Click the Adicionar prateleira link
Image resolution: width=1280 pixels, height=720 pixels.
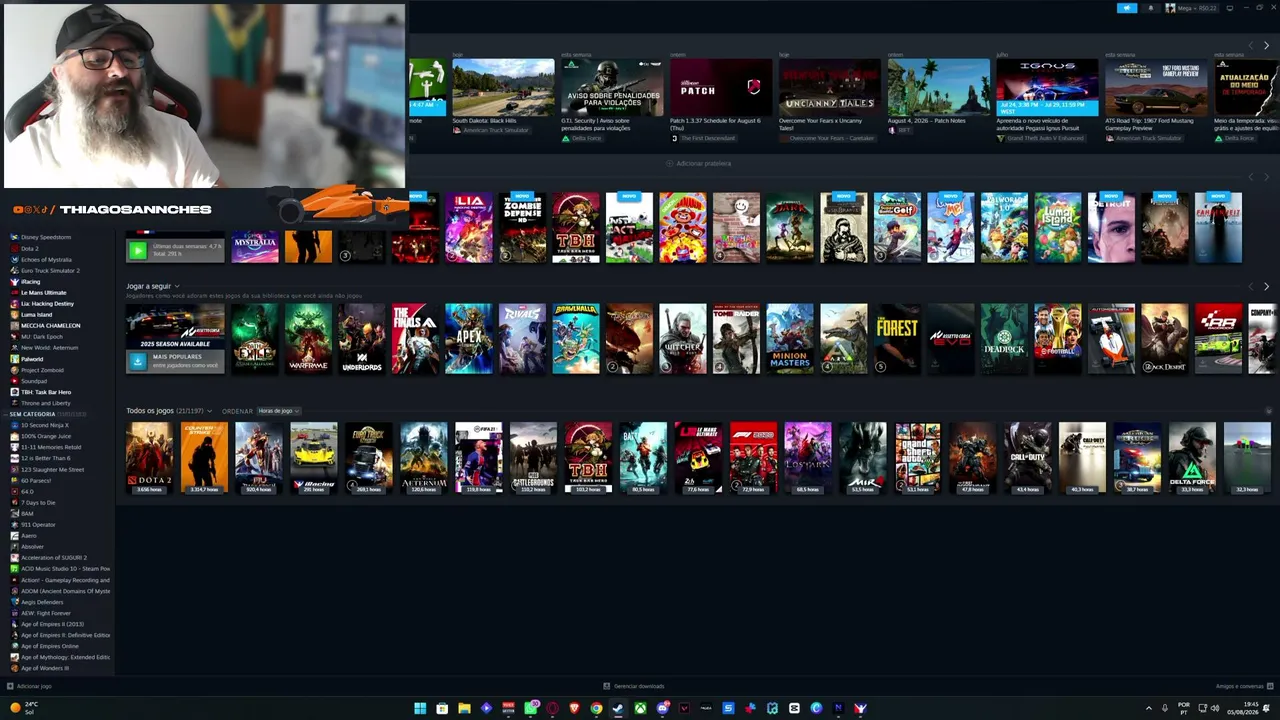click(x=699, y=163)
